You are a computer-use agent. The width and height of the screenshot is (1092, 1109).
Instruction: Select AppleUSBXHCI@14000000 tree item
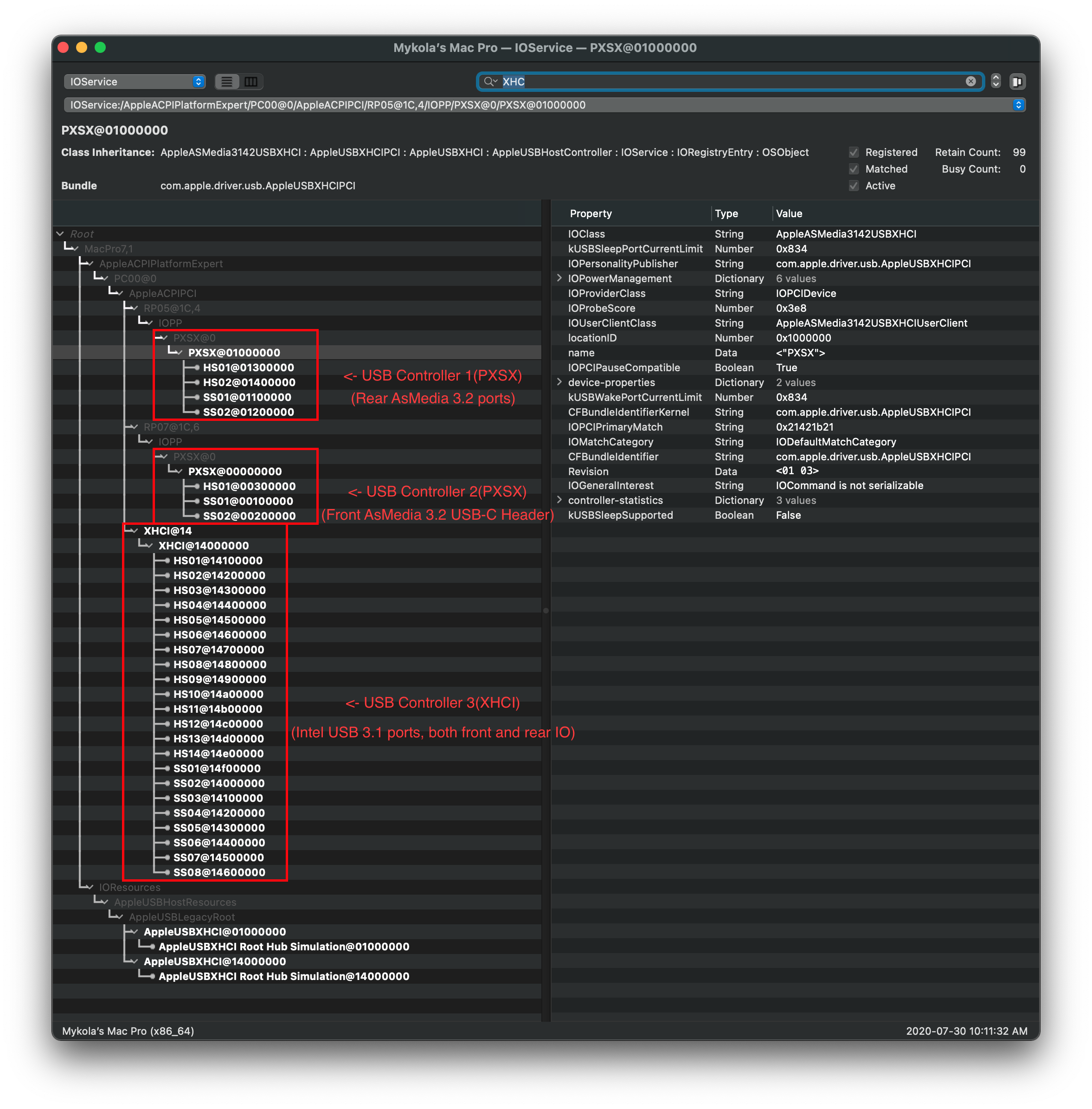(x=214, y=961)
